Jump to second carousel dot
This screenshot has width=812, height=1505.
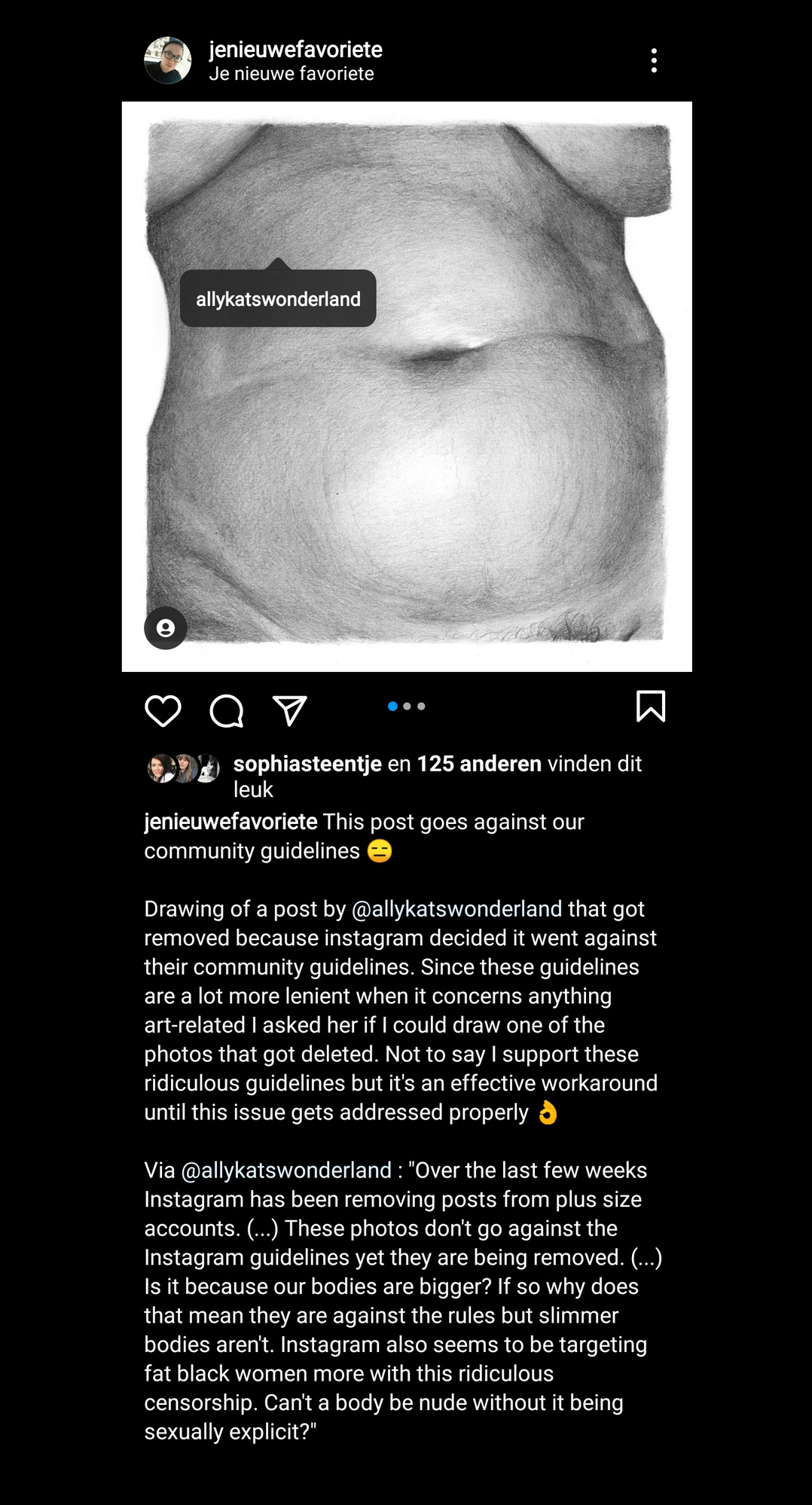[407, 707]
